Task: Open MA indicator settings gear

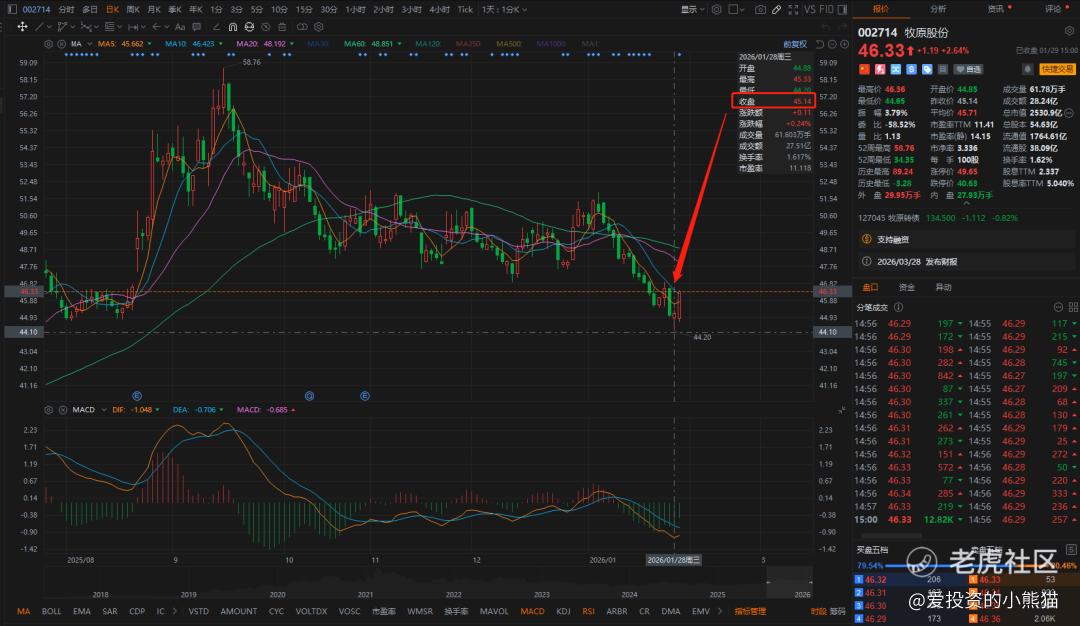Action: [48, 44]
